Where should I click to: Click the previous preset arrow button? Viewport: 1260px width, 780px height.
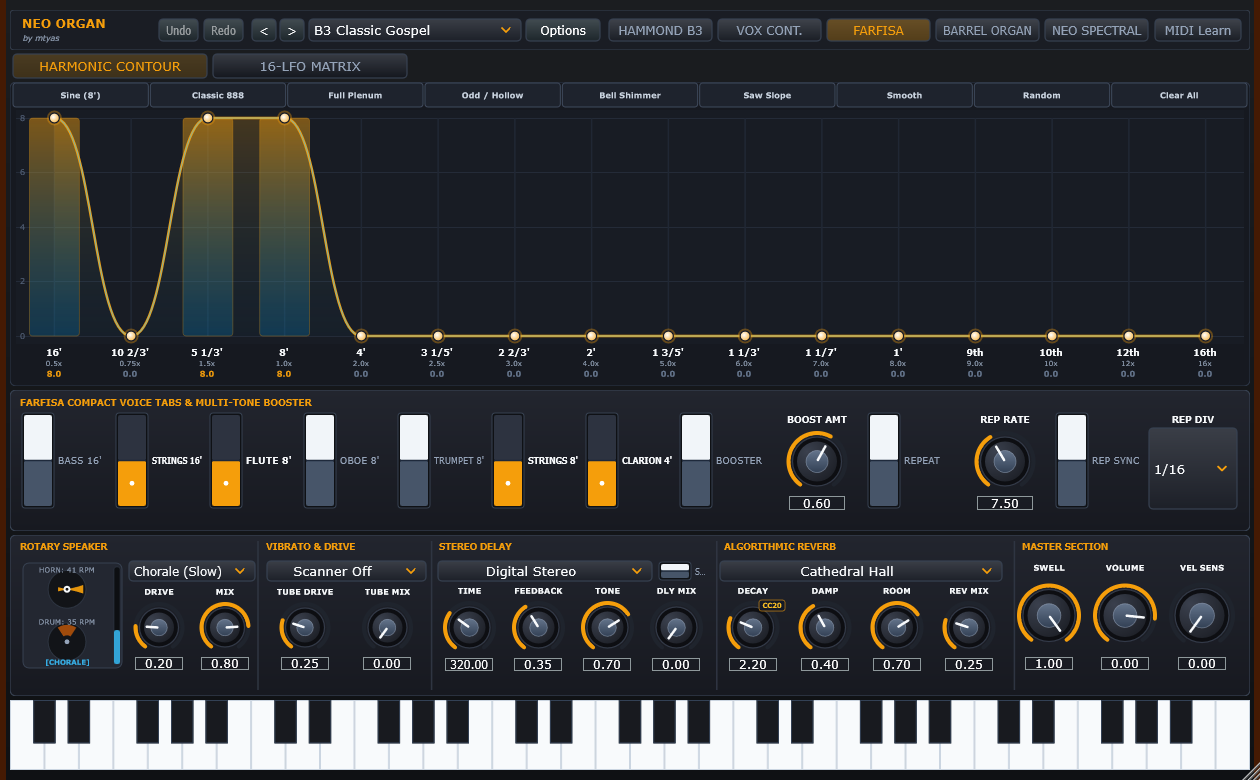[x=264, y=30]
